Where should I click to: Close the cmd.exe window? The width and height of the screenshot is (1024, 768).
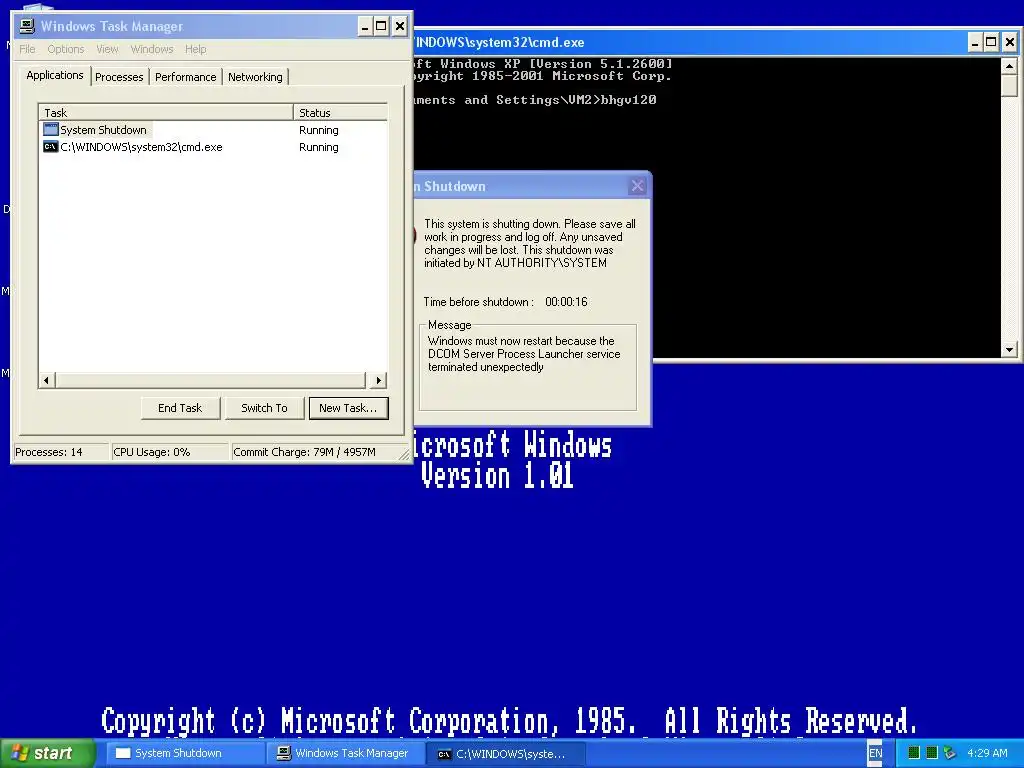pyautogui.click(x=1009, y=42)
